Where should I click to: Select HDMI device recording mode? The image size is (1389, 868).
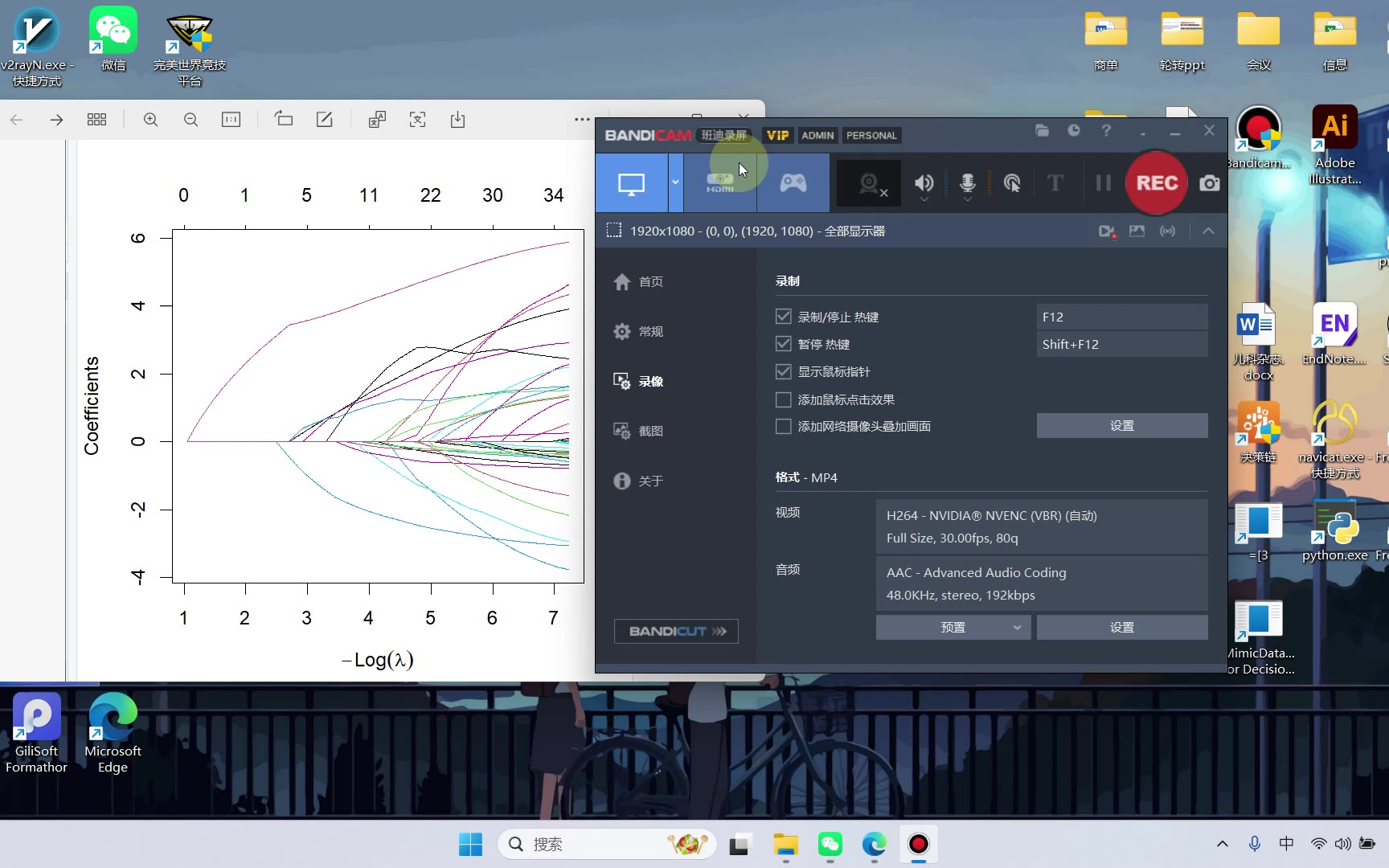[x=719, y=183]
